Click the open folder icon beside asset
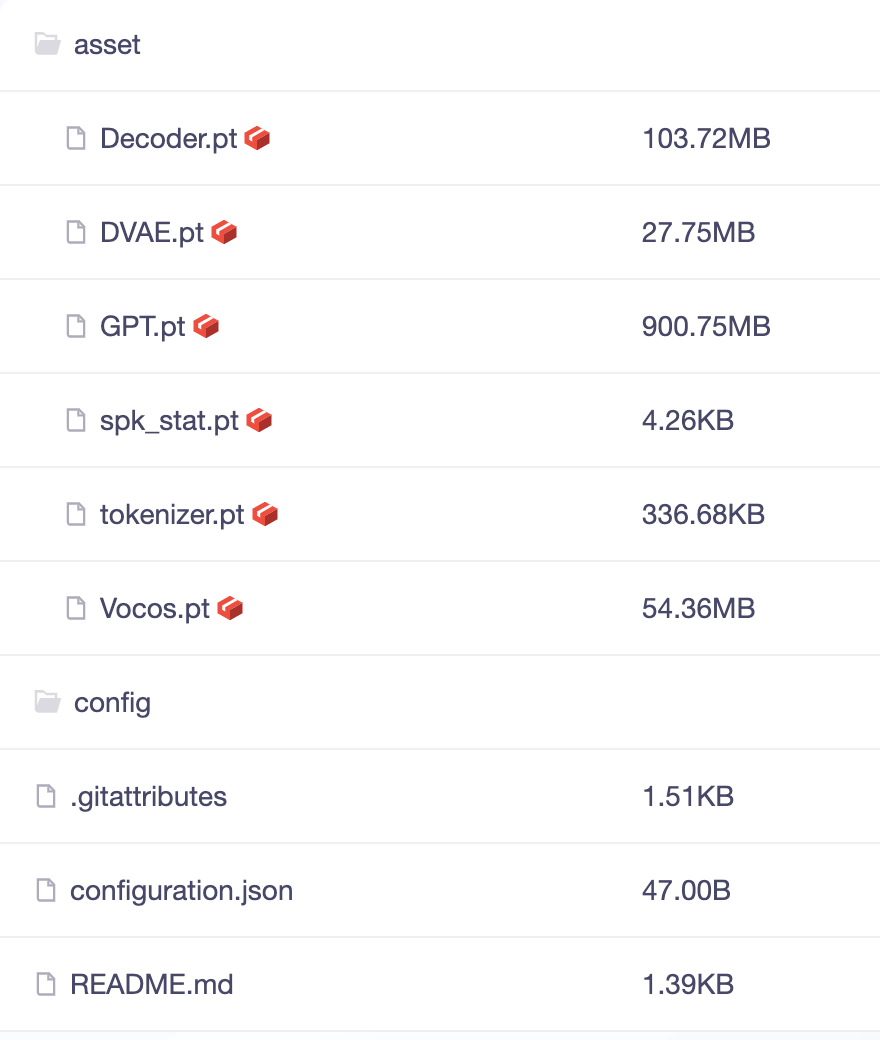Image resolution: width=880 pixels, height=1040 pixels. tap(48, 44)
